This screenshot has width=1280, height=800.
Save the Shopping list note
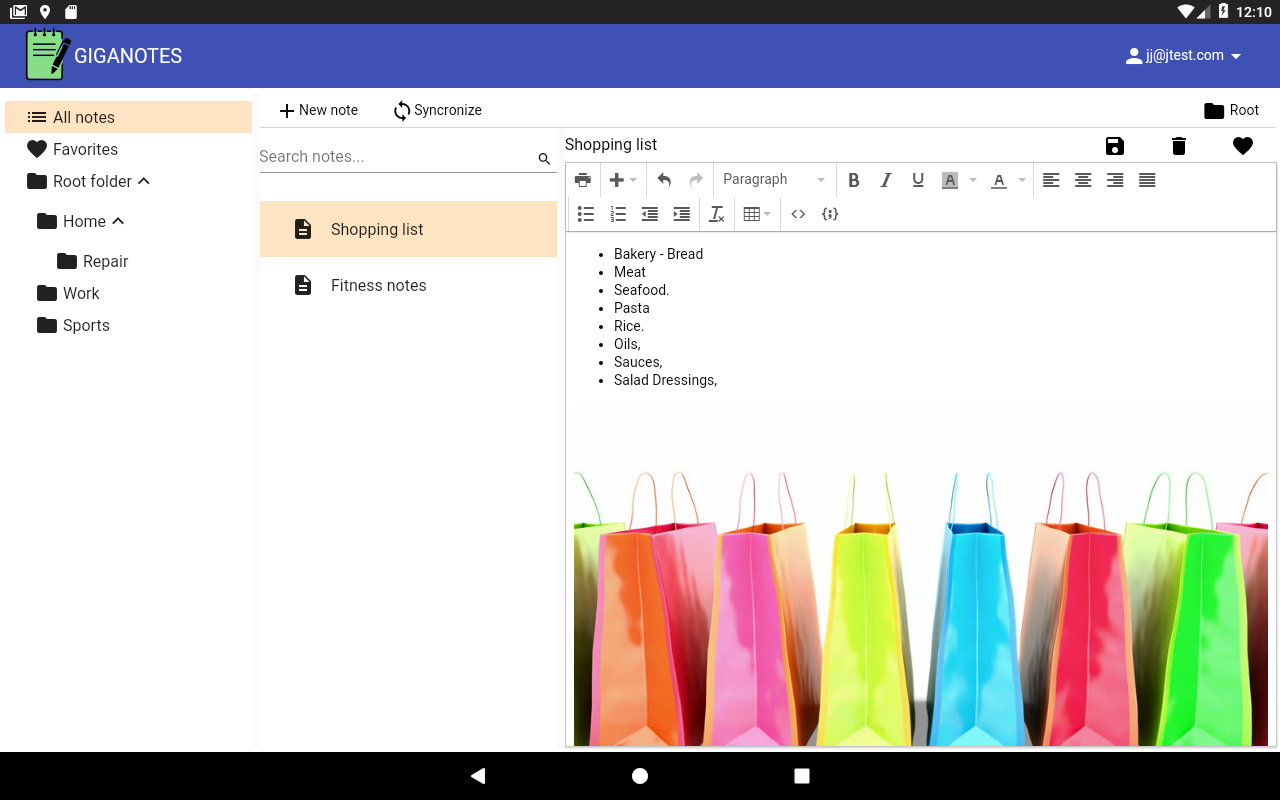1115,146
